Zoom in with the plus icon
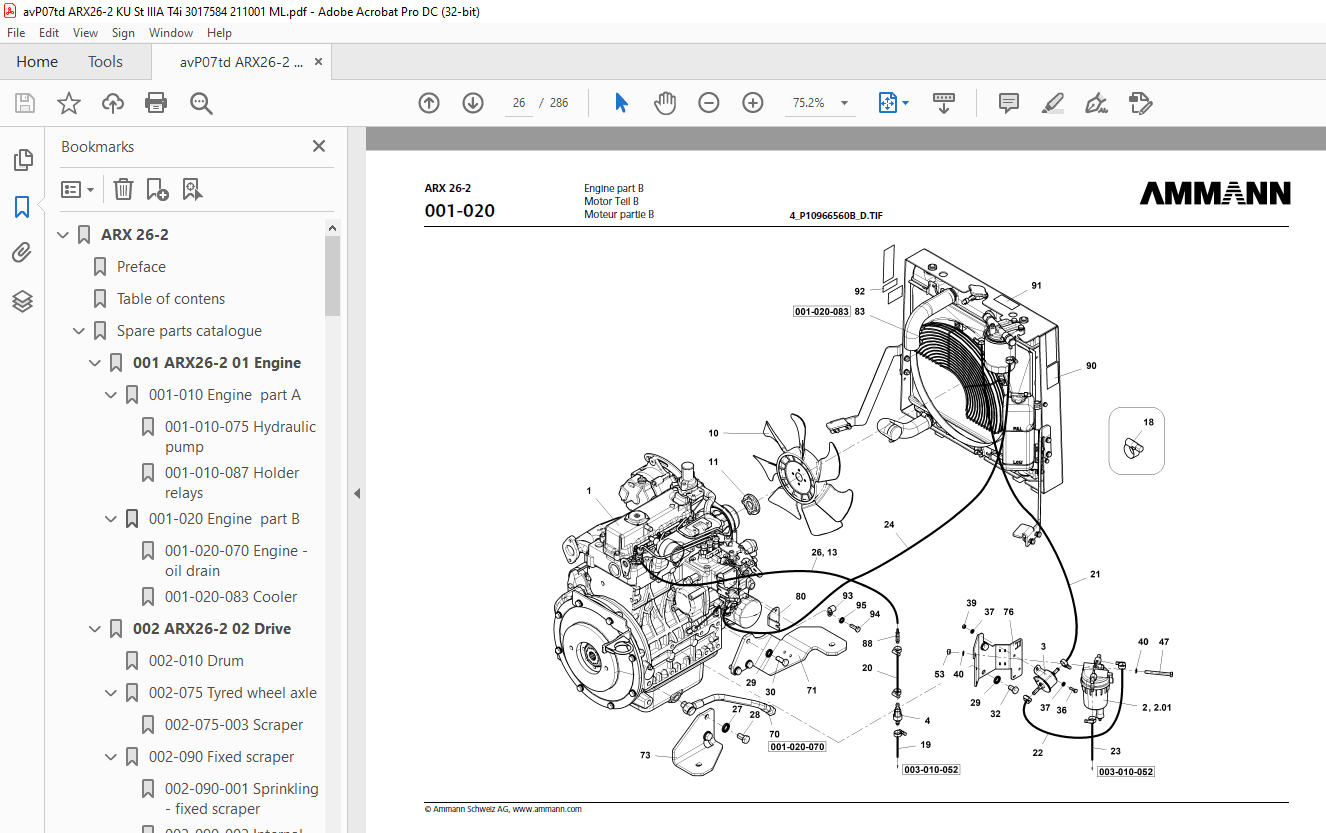This screenshot has height=833, width=1326. click(x=753, y=103)
